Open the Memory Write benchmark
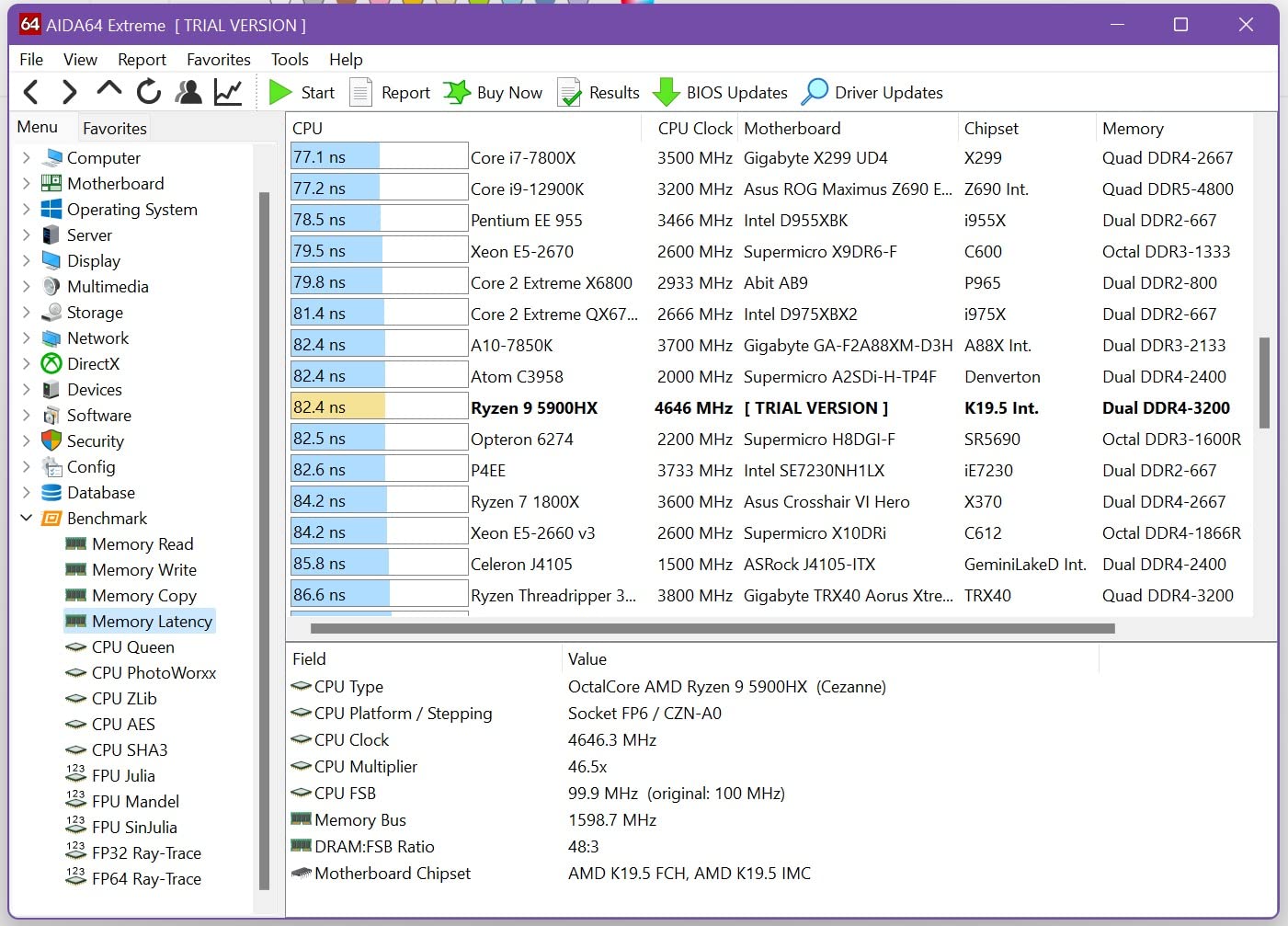The width and height of the screenshot is (1288, 926). click(131, 570)
